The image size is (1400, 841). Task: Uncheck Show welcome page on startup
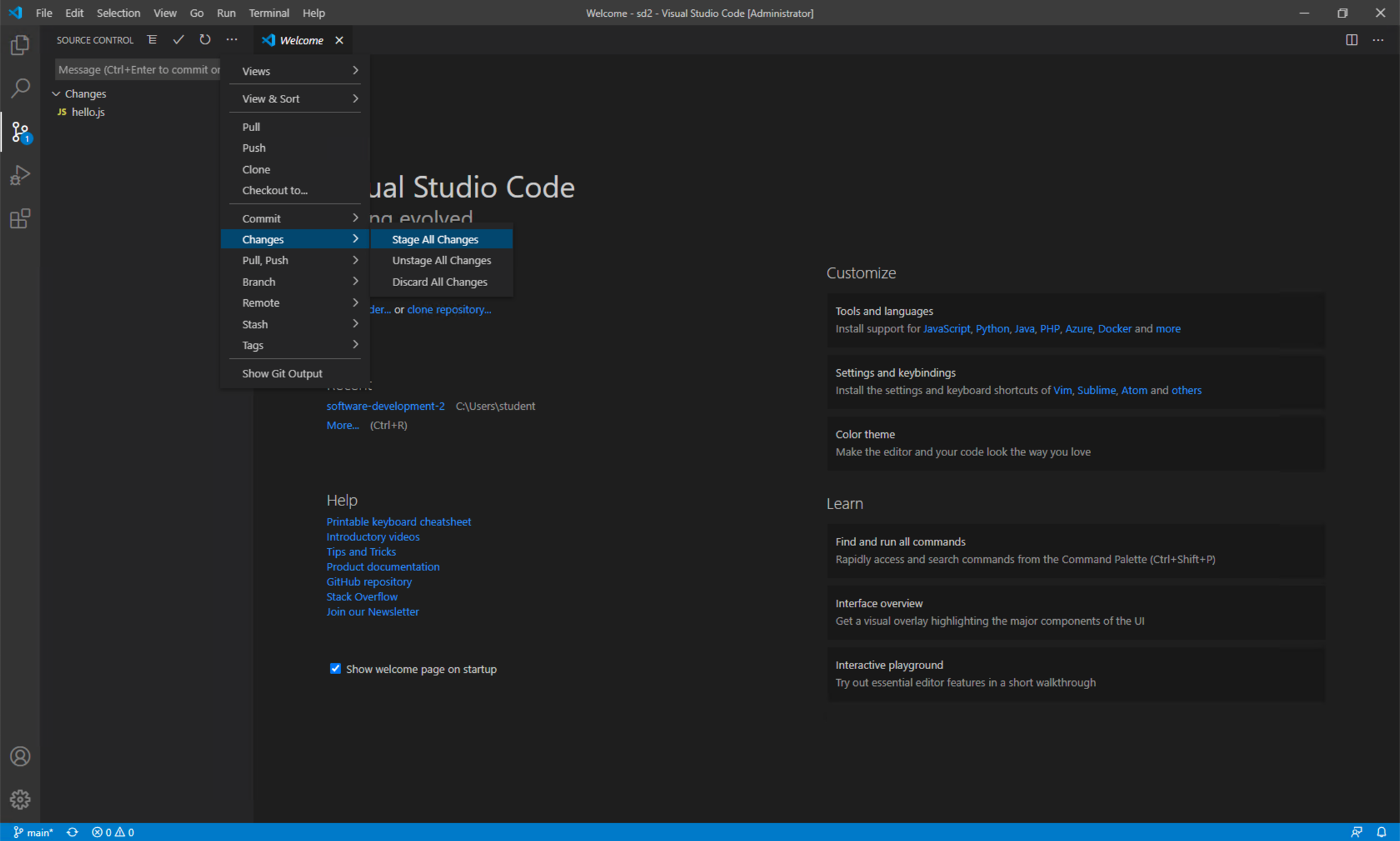pos(336,669)
